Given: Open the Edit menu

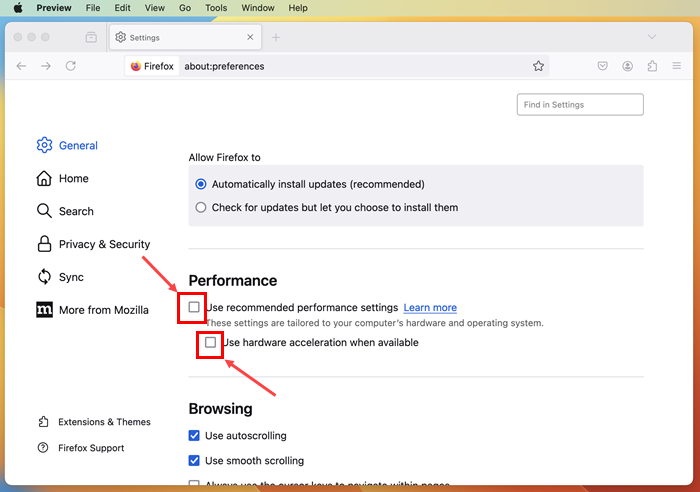Looking at the screenshot, I should tap(122, 8).
